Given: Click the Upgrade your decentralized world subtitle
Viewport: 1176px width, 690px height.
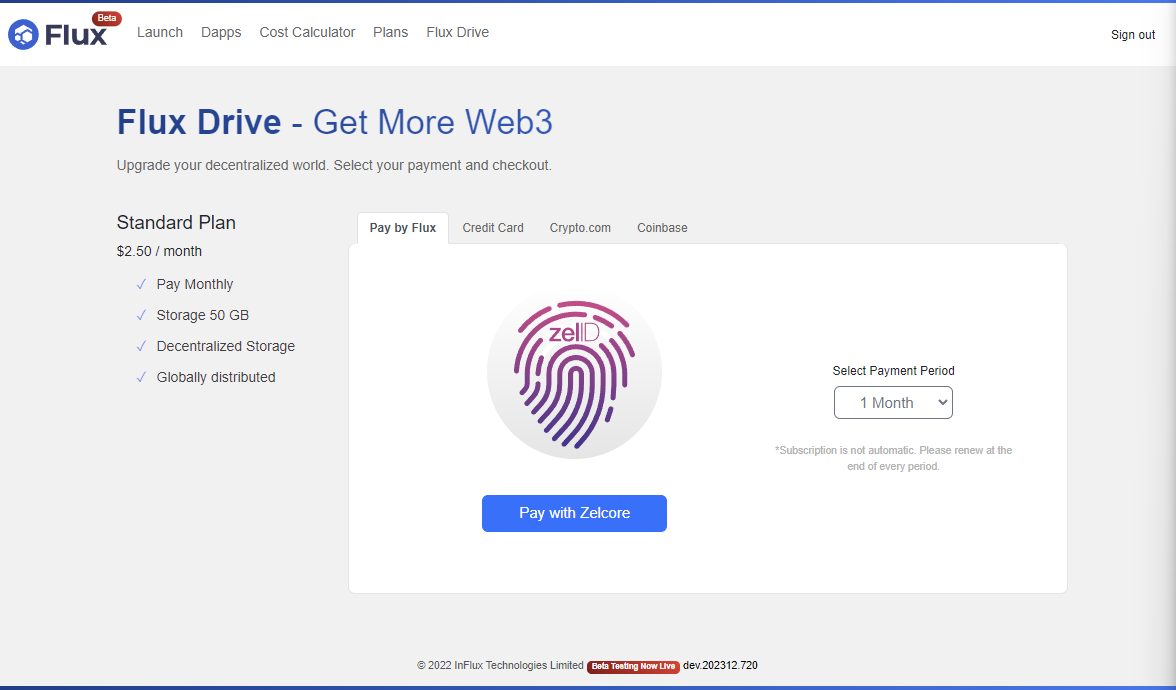Looking at the screenshot, I should click(x=334, y=165).
